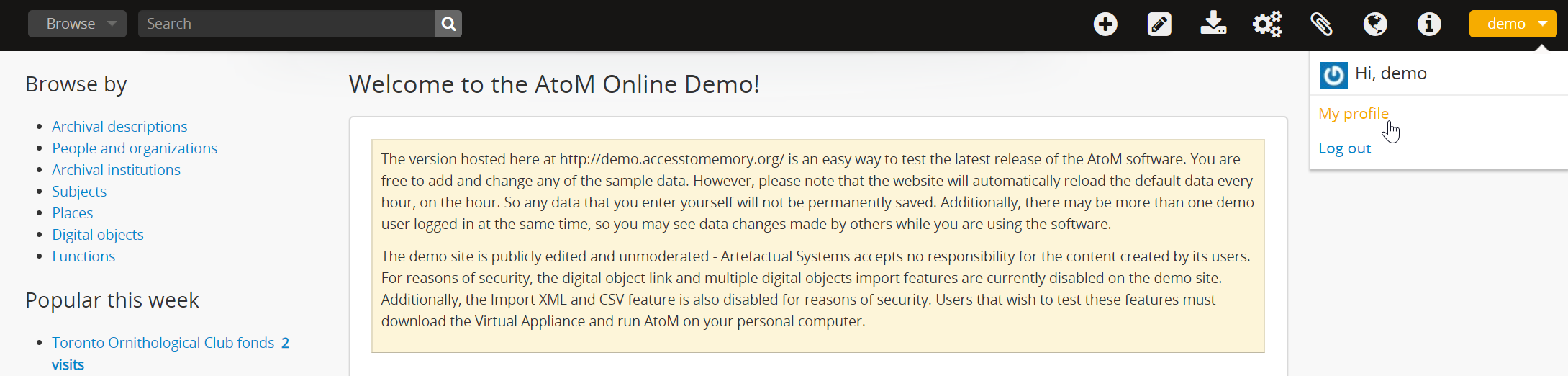The height and width of the screenshot is (376, 1568).
Task: Open the Digital objects link
Action: point(98,235)
